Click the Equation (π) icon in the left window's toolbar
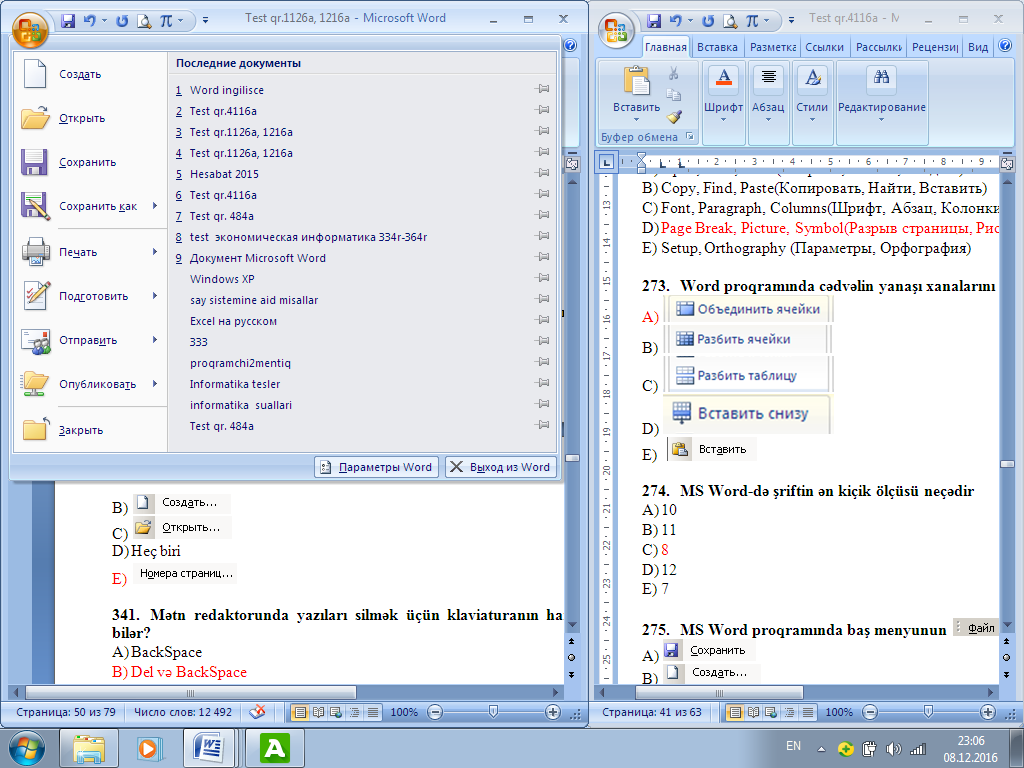Viewport: 1024px width, 768px height. click(167, 21)
